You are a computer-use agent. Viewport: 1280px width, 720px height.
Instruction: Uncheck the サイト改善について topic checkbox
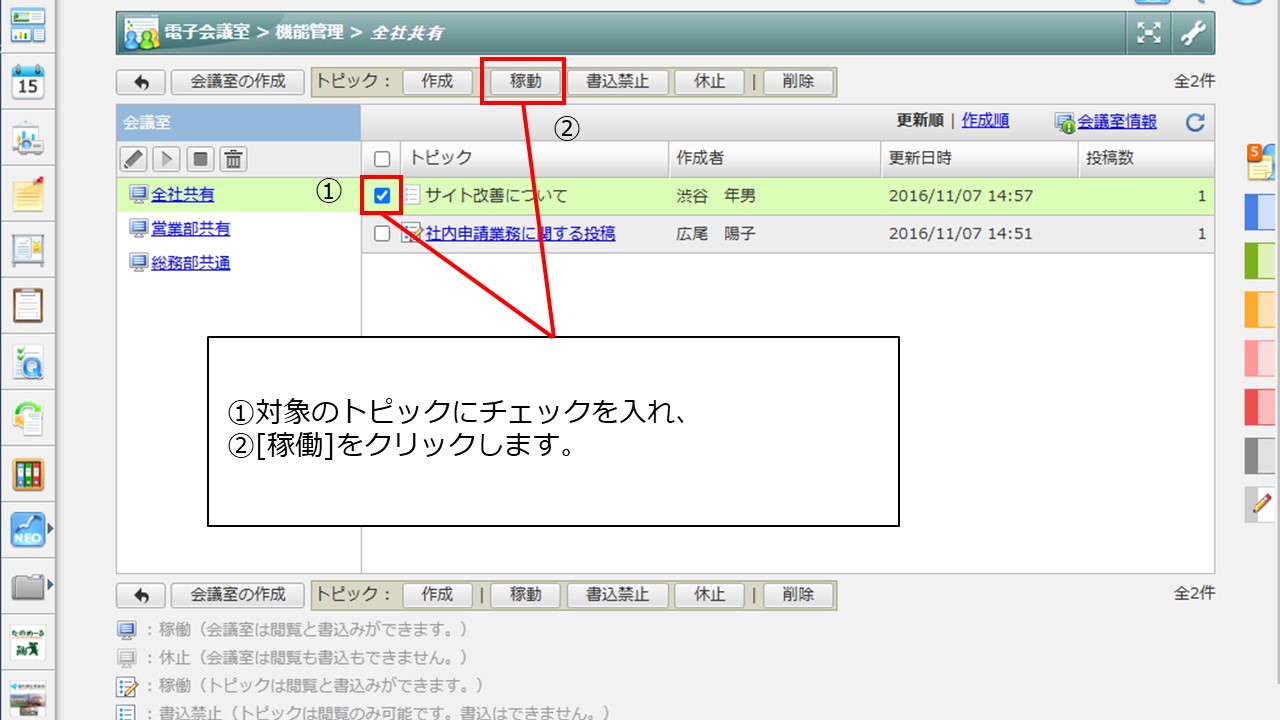[382, 196]
